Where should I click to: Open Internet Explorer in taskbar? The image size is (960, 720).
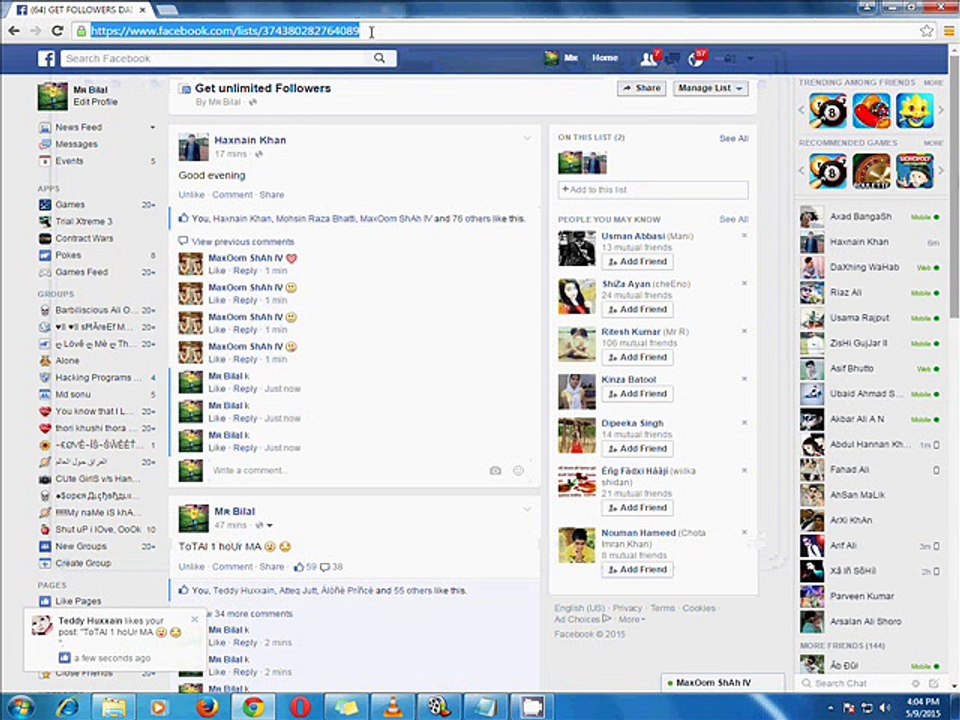[67, 707]
